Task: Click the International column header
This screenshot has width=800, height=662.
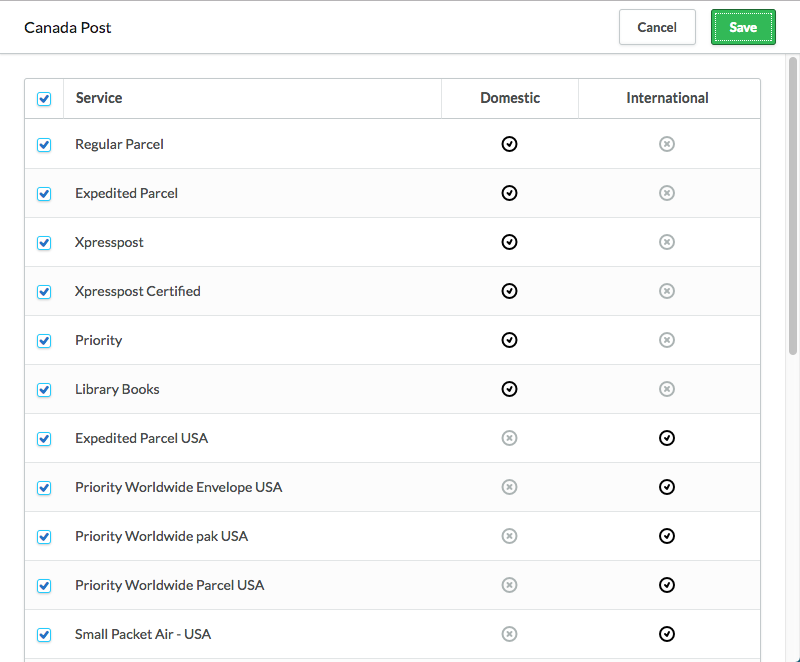Action: 667,98
